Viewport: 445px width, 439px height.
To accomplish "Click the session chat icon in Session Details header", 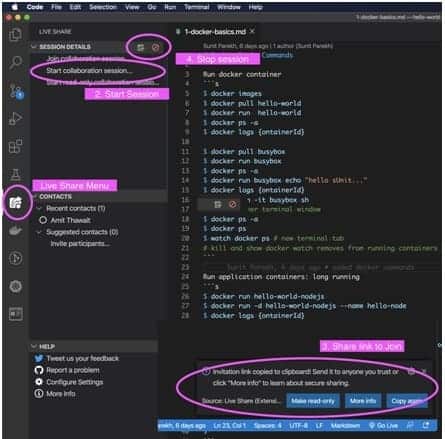I will pyautogui.click(x=141, y=47).
